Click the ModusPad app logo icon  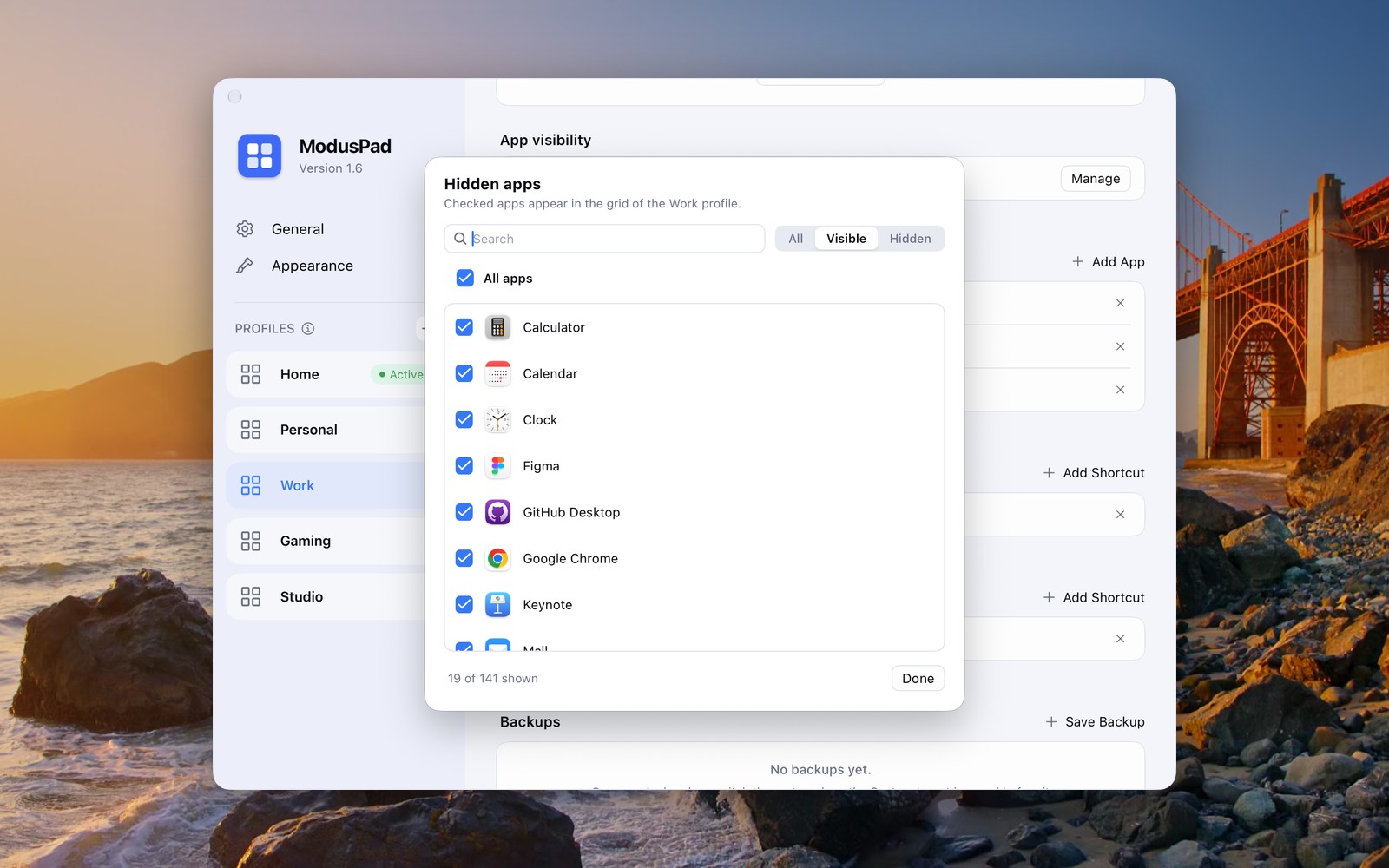(x=260, y=155)
